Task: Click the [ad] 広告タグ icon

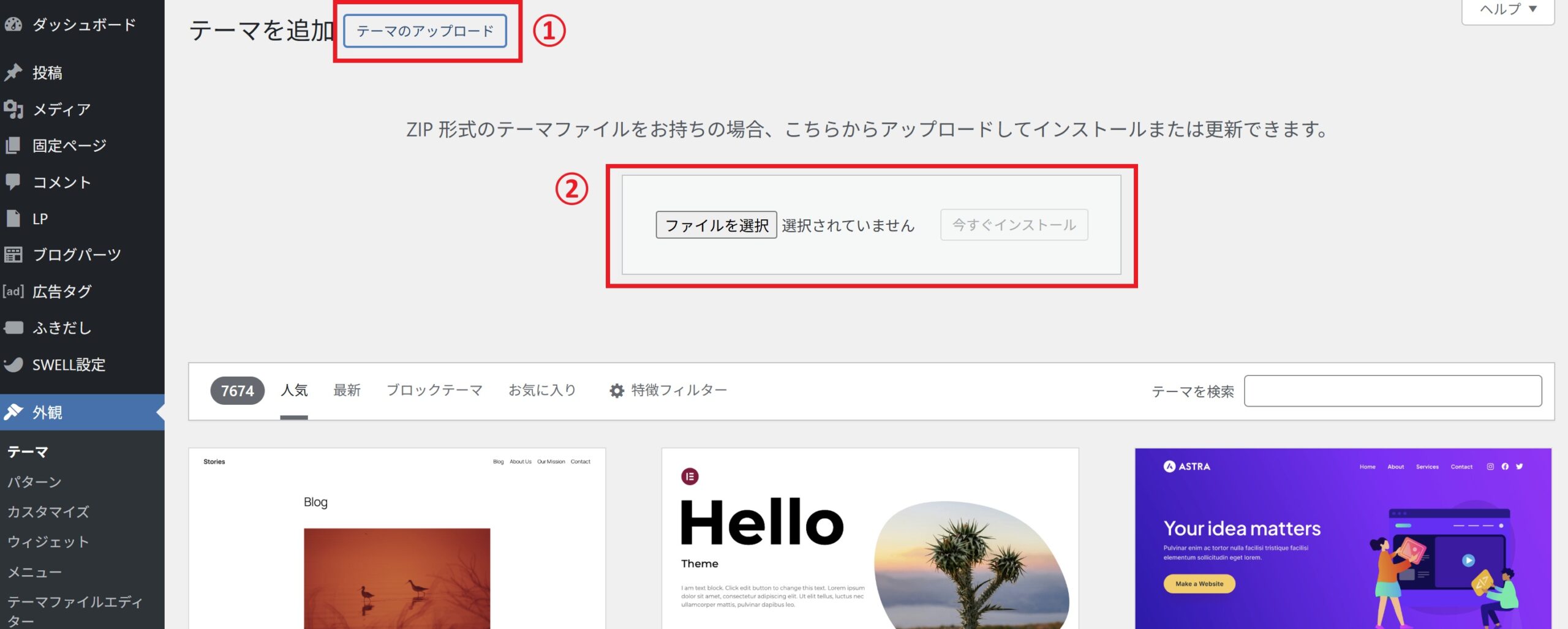Action: pyautogui.click(x=13, y=292)
